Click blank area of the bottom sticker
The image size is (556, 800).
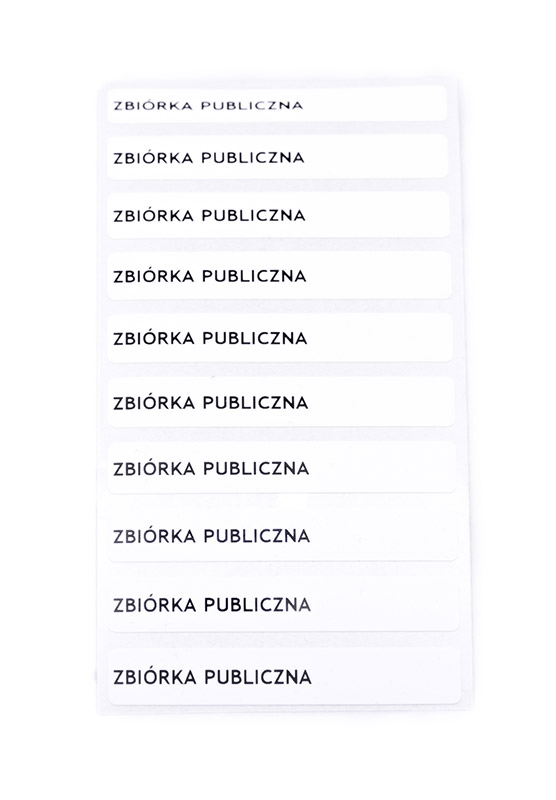386,677
